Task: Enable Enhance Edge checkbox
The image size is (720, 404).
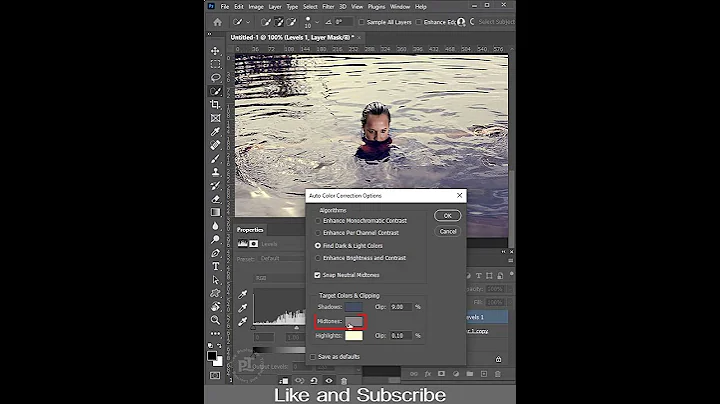Action: pos(418,22)
